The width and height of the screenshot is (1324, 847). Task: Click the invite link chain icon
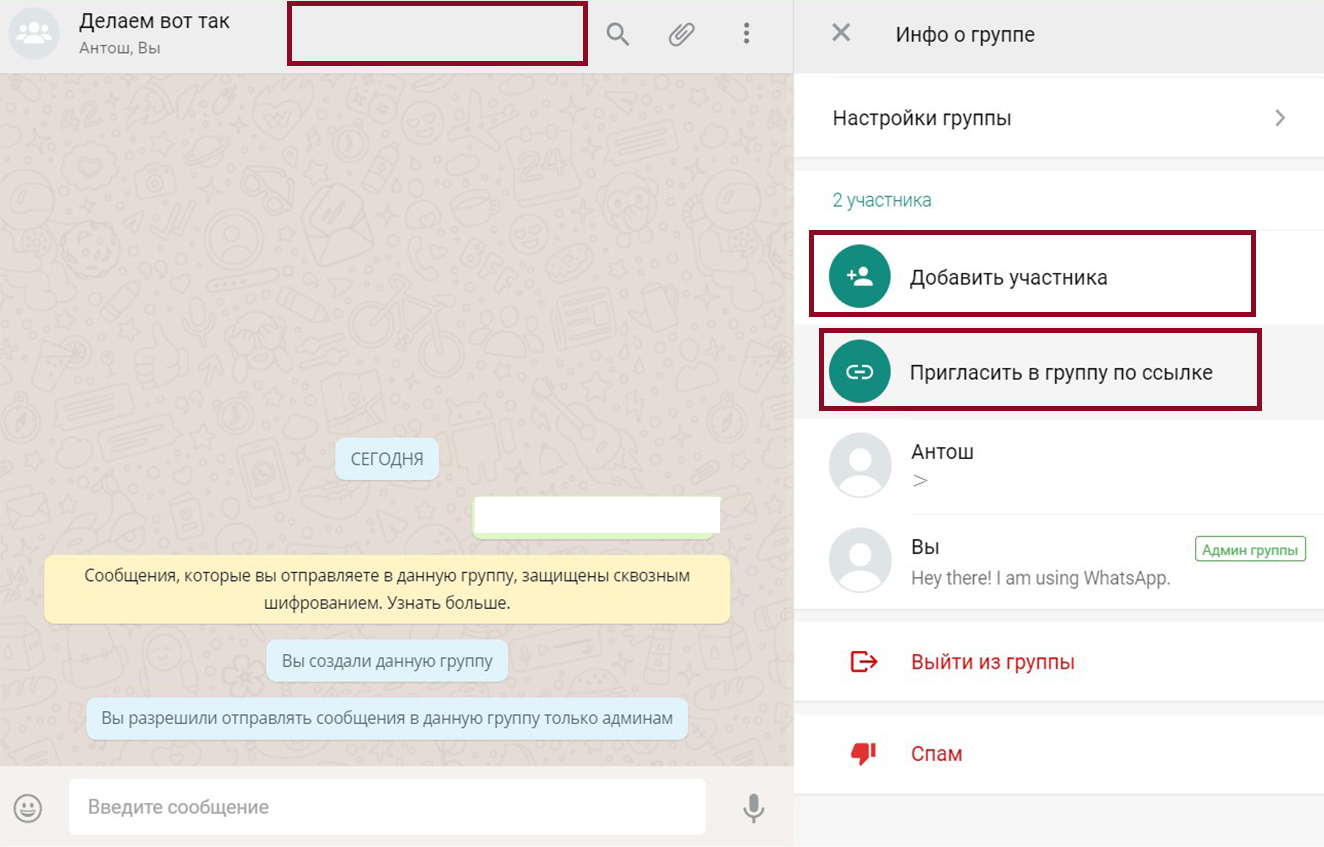click(x=860, y=372)
